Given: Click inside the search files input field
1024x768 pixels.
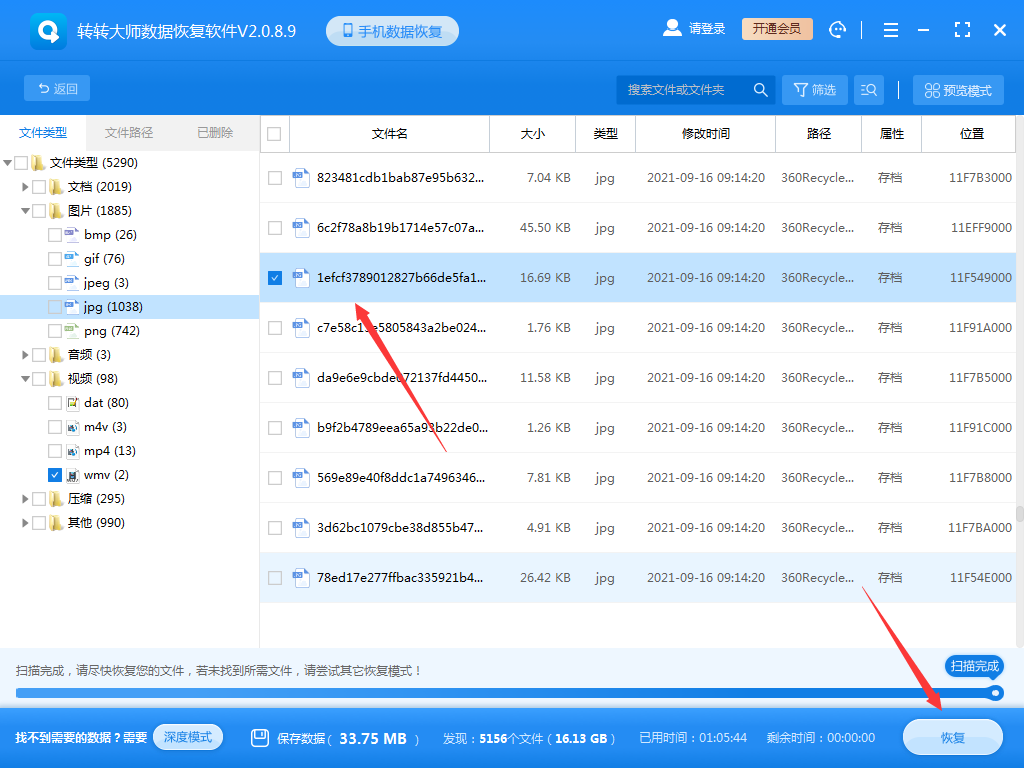Looking at the screenshot, I should [x=680, y=89].
